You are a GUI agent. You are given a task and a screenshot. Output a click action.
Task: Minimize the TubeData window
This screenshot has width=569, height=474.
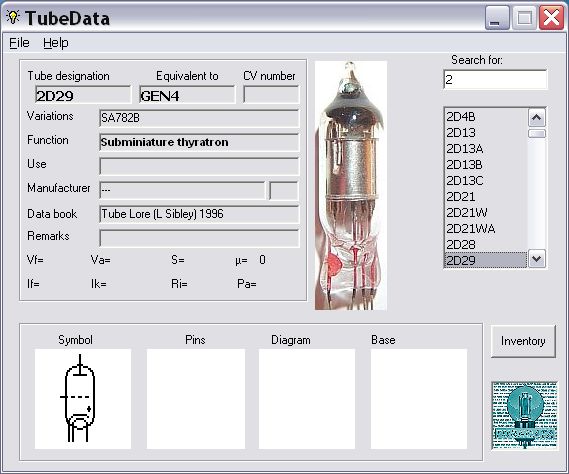point(497,17)
